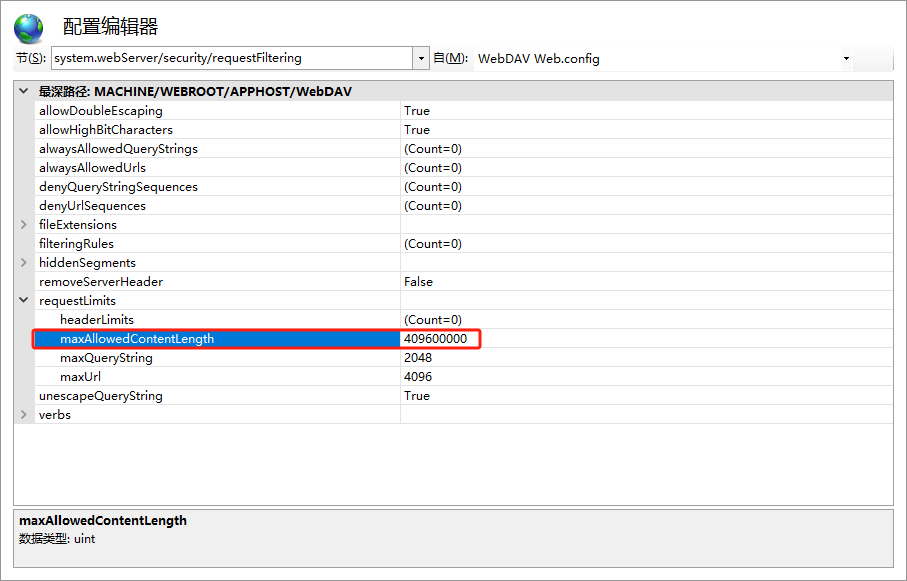907x581 pixels.
Task: Collapse the requestLimits node
Action: coord(23,301)
